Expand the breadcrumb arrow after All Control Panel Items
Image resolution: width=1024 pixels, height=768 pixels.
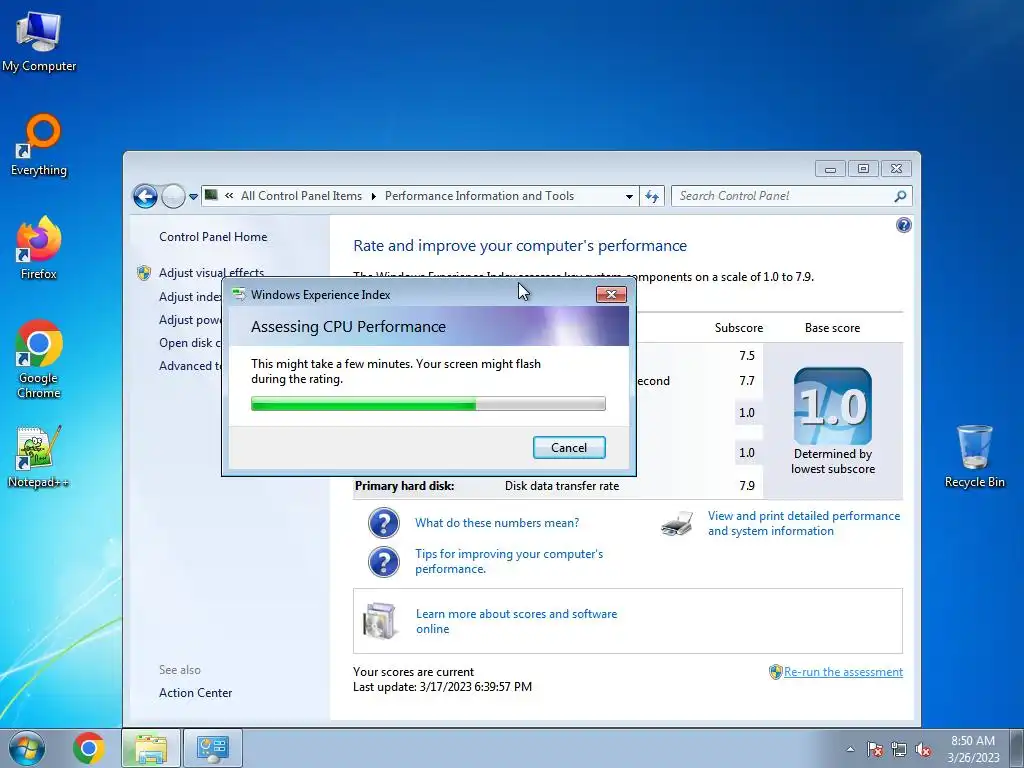pyautogui.click(x=374, y=196)
